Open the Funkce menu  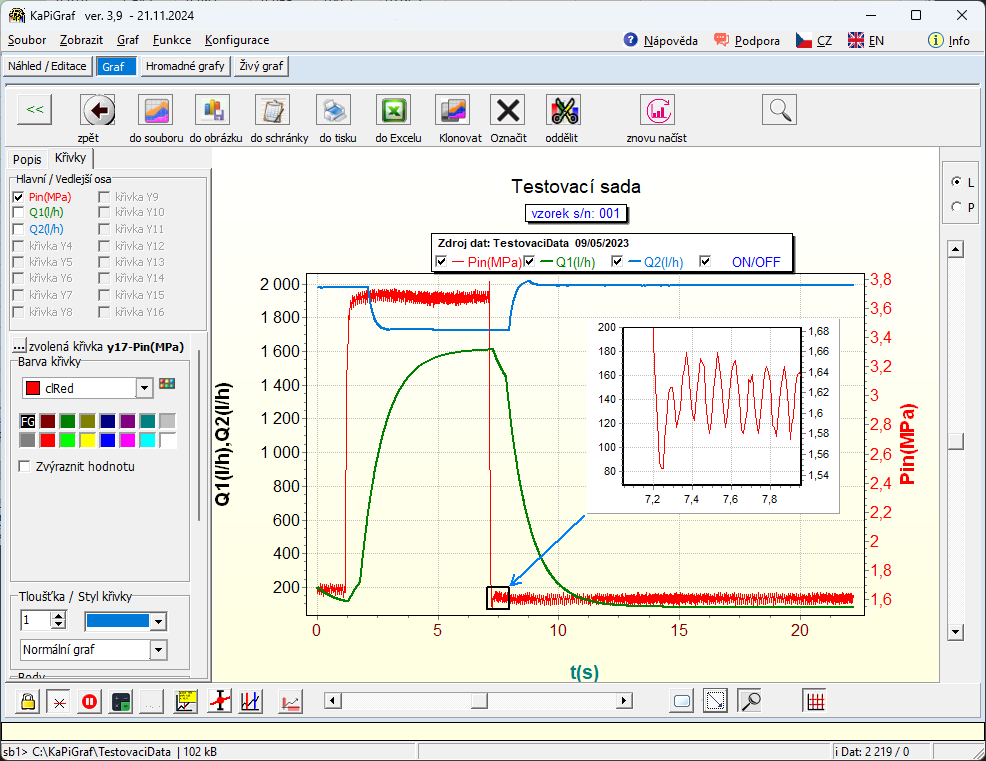click(172, 40)
